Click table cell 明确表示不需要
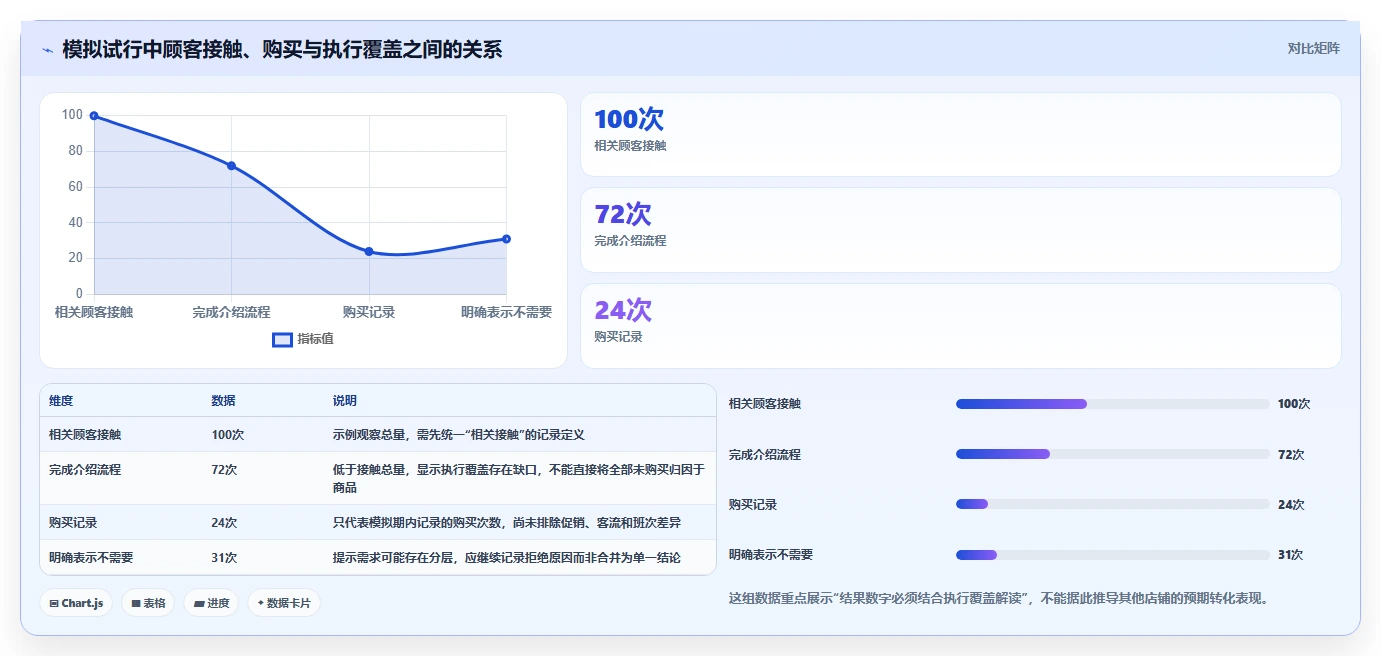 pyautogui.click(x=91, y=557)
